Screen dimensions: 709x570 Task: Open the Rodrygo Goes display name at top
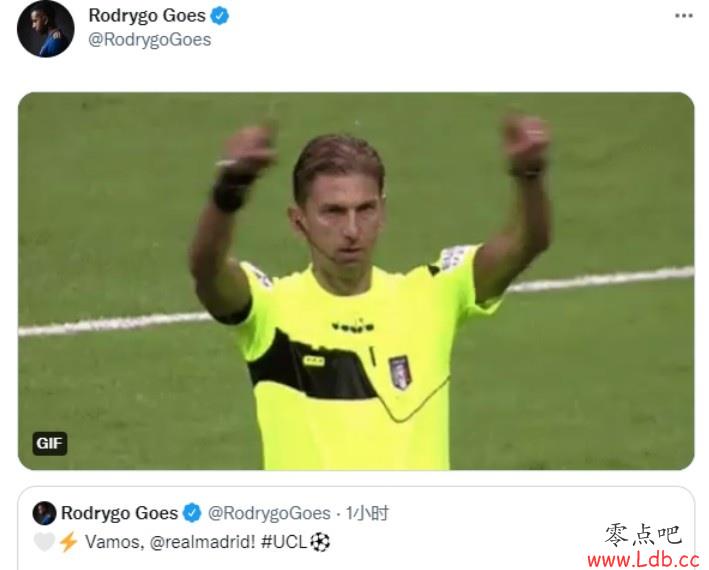pyautogui.click(x=147, y=16)
